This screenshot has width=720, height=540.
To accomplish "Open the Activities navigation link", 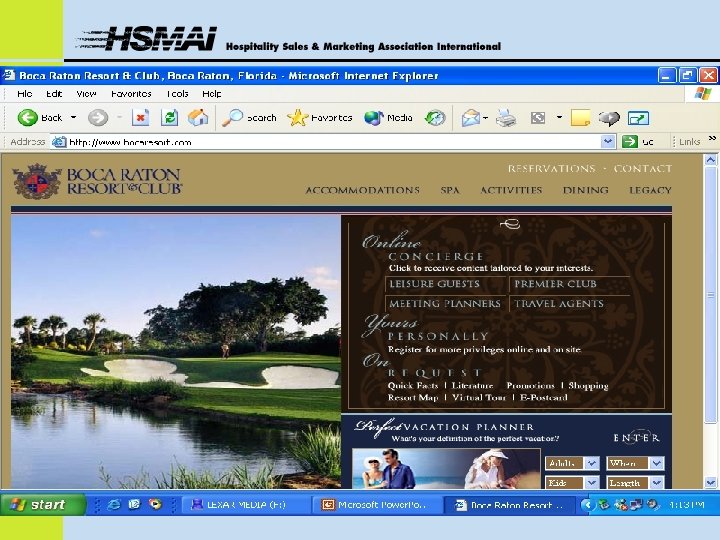I will click(511, 190).
